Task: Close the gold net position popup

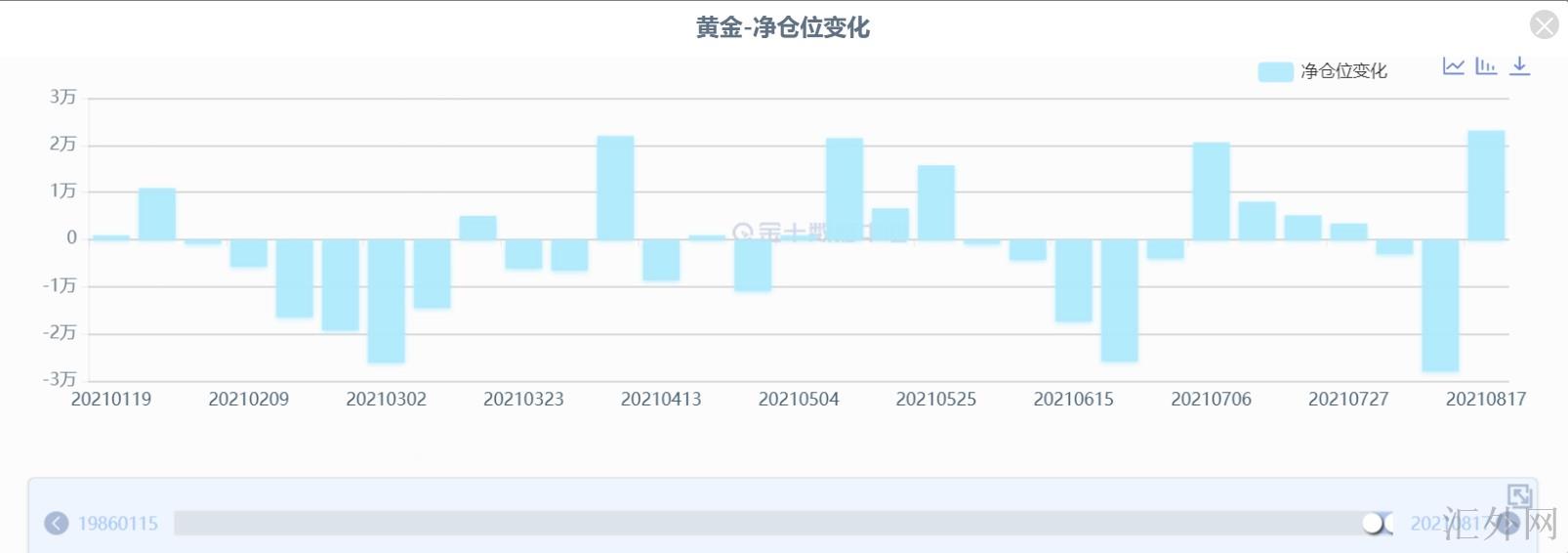Action: (1544, 24)
